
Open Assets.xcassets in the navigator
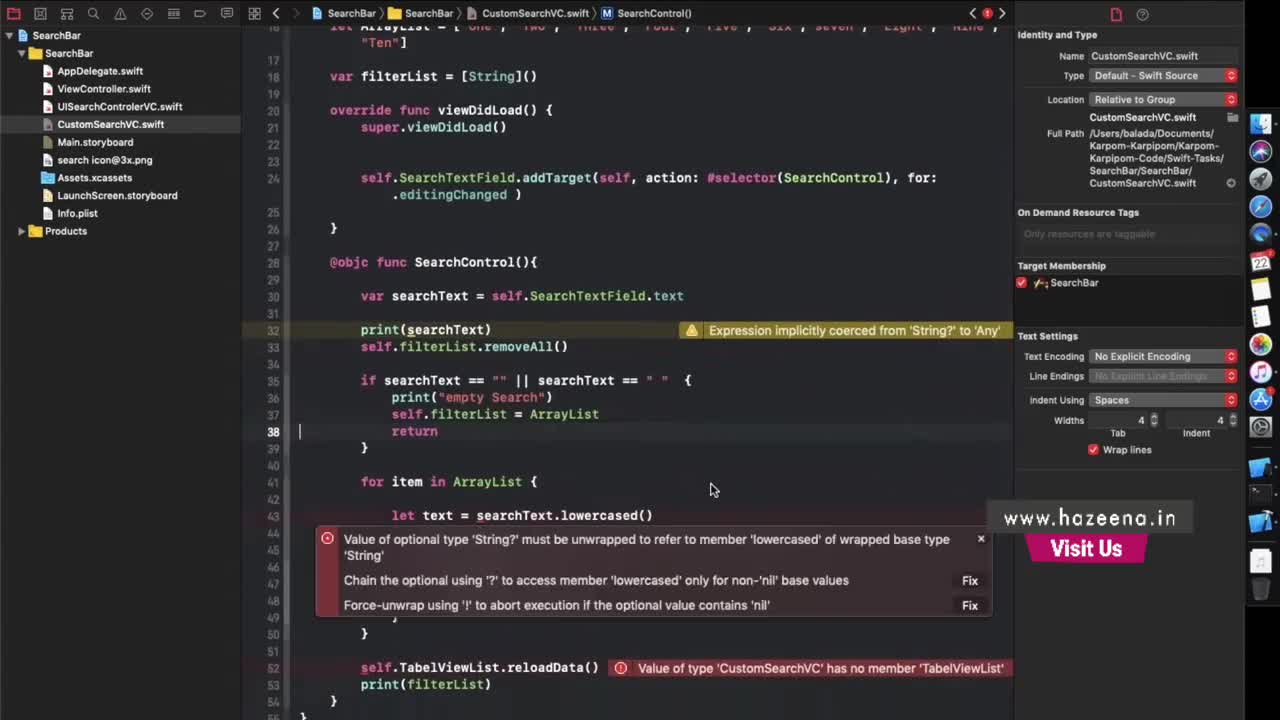[x=94, y=178]
